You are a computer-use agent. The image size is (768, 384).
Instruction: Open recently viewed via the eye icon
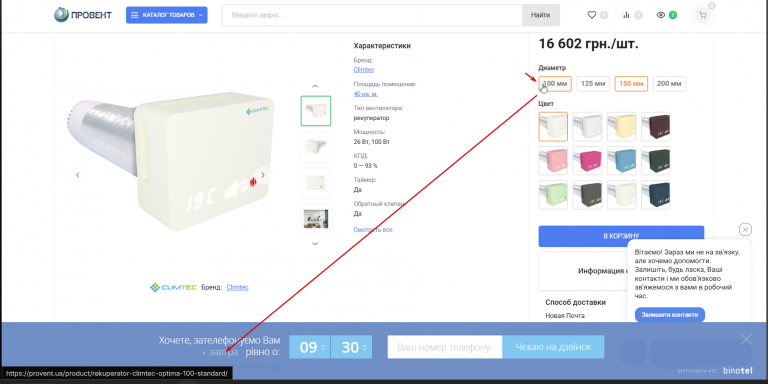[x=661, y=15]
